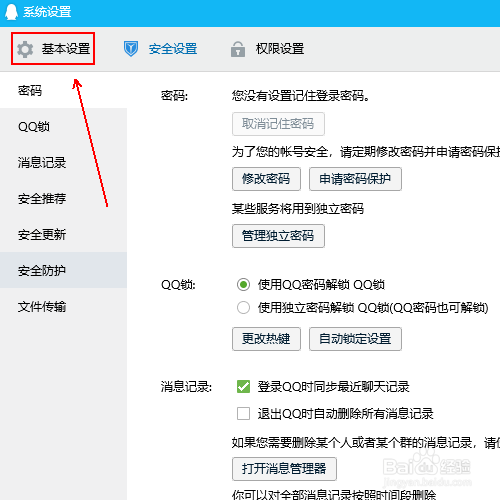Click text 您没有设置记住登录密码。

[x=301, y=96]
